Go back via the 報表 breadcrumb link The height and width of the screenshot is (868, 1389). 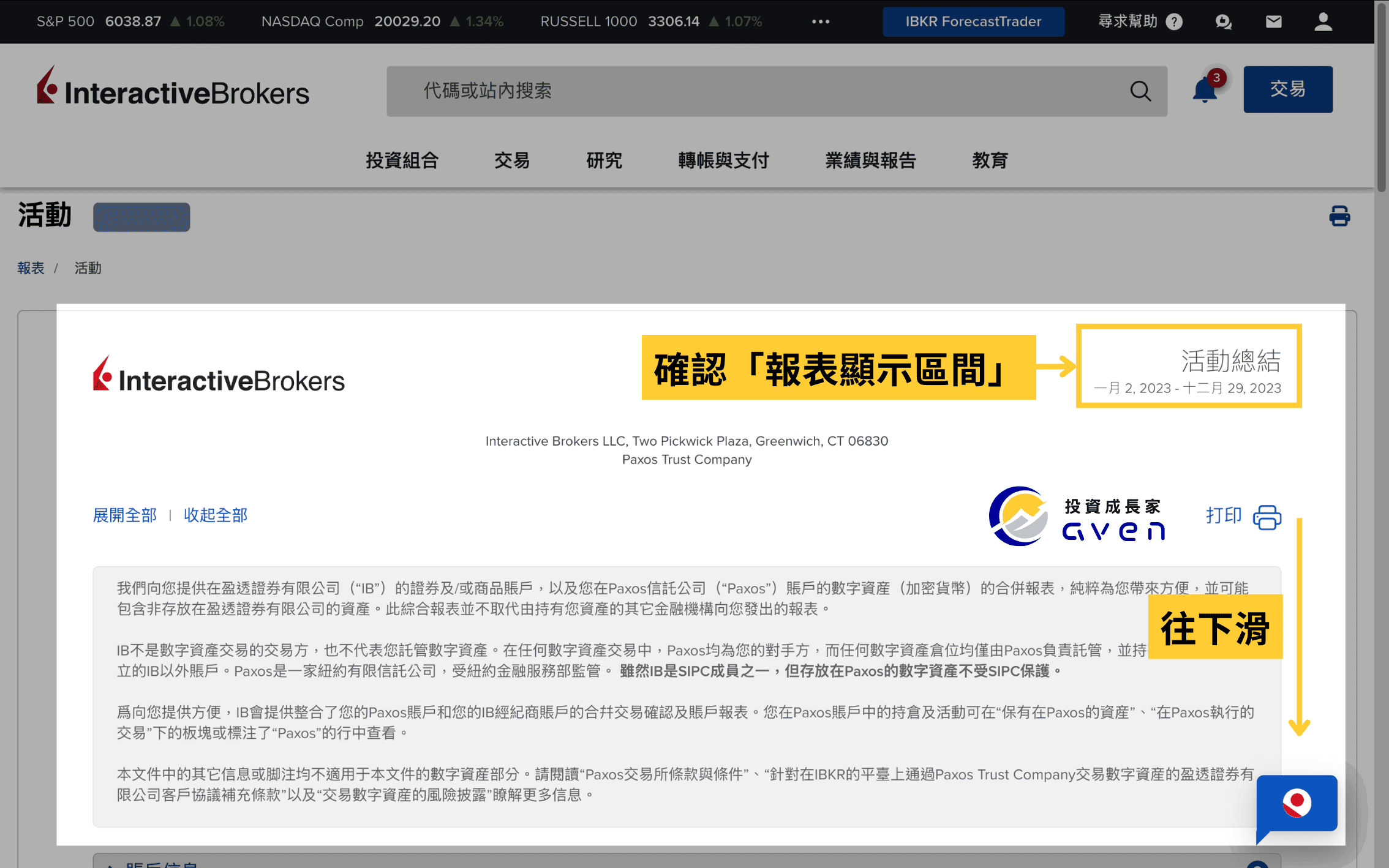(x=31, y=268)
